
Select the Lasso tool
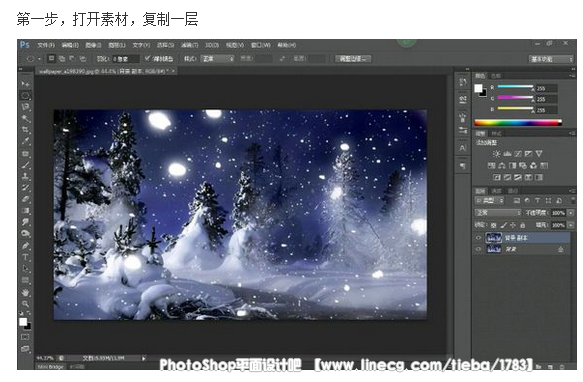coord(25,107)
